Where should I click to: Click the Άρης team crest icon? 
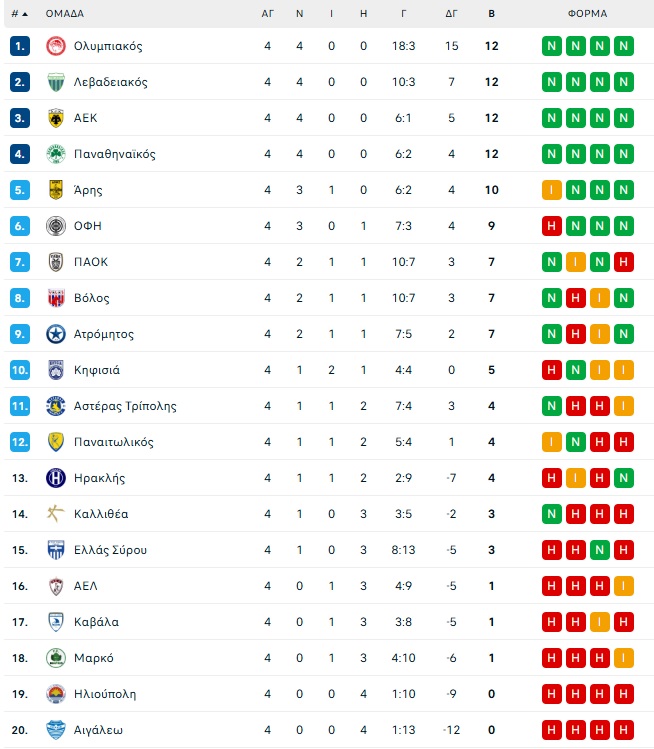pyautogui.click(x=56, y=190)
